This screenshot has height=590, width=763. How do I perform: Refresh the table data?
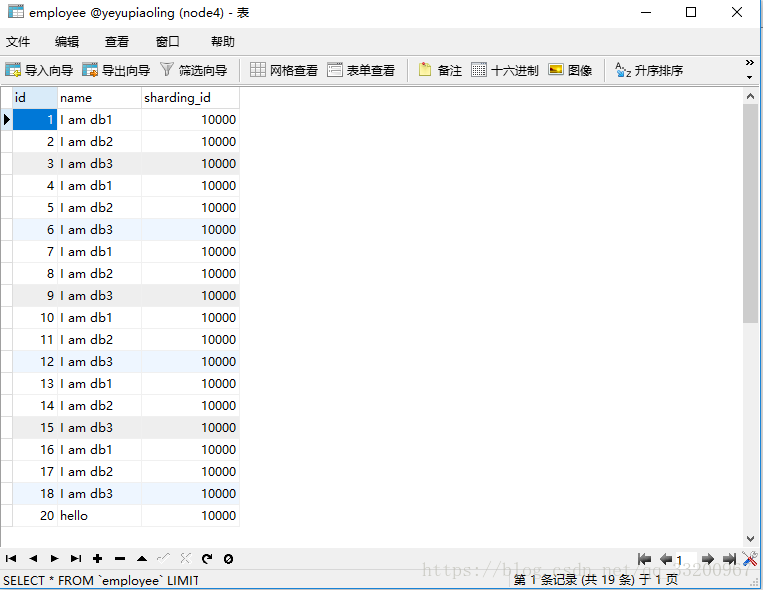pos(207,559)
